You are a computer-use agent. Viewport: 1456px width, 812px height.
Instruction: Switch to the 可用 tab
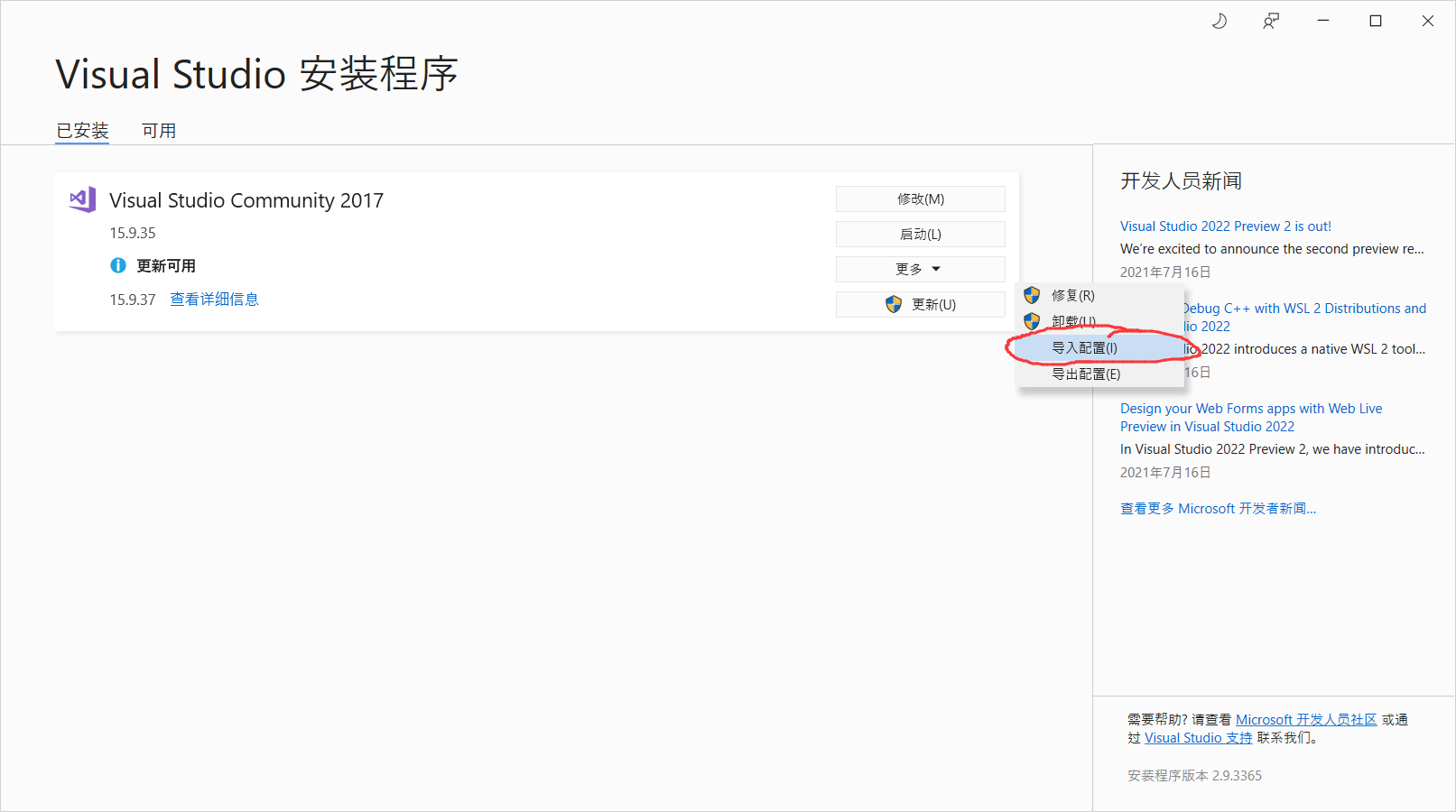[x=159, y=130]
